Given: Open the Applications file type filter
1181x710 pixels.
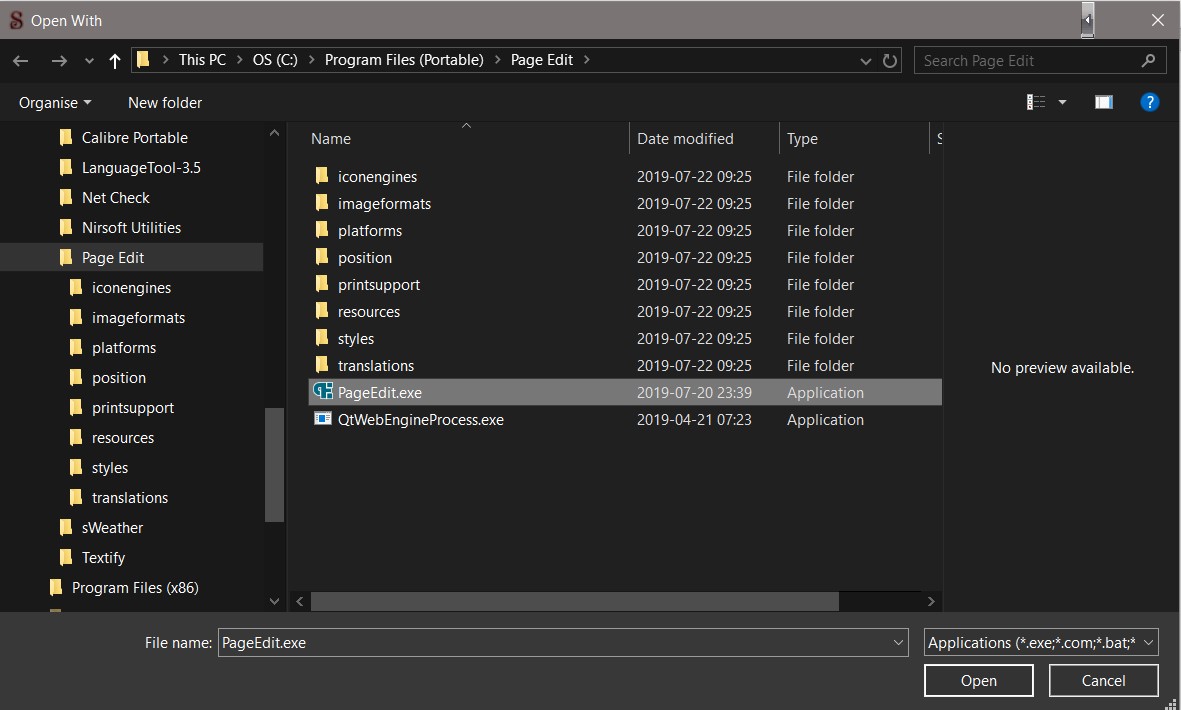Looking at the screenshot, I should click(x=1041, y=643).
